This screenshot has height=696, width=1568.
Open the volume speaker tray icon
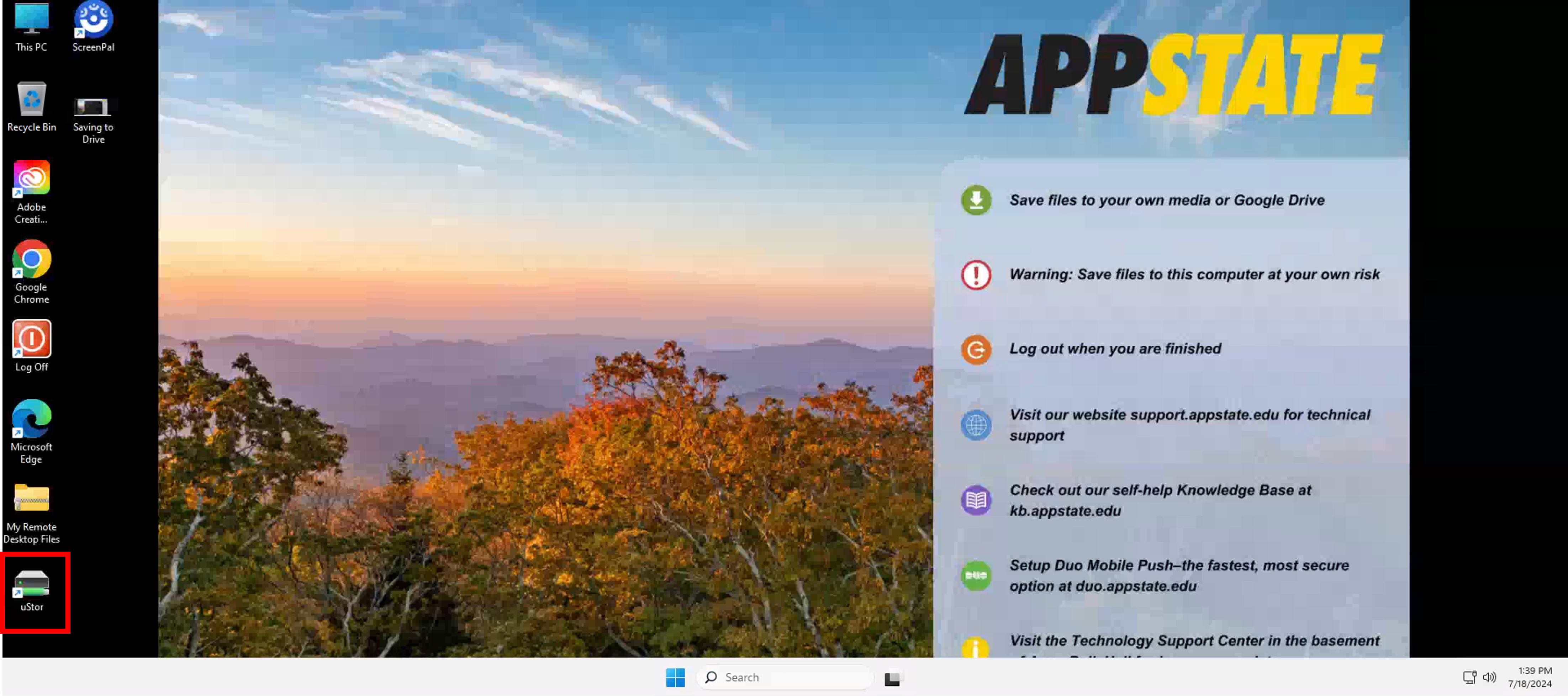click(x=1489, y=677)
